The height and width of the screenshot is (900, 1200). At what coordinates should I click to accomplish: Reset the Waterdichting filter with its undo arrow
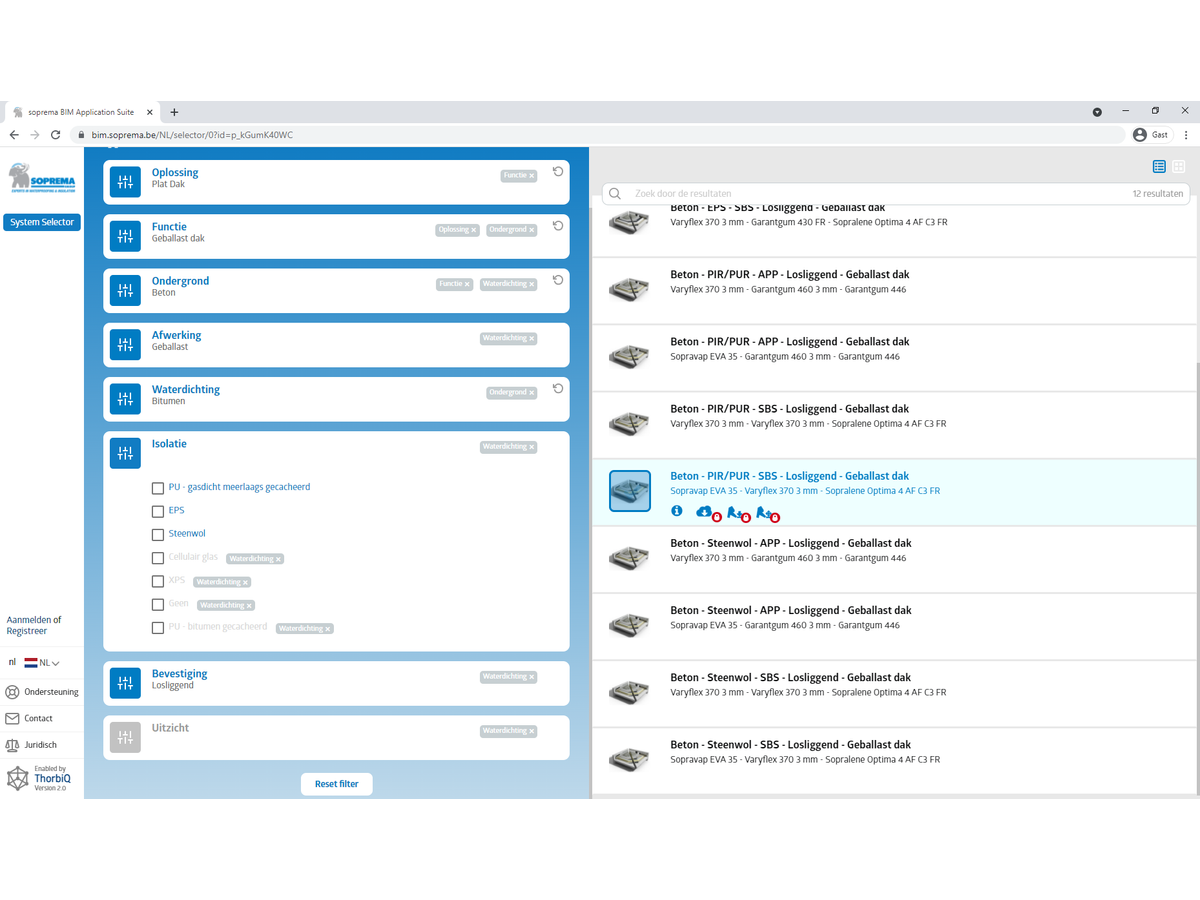click(558, 389)
